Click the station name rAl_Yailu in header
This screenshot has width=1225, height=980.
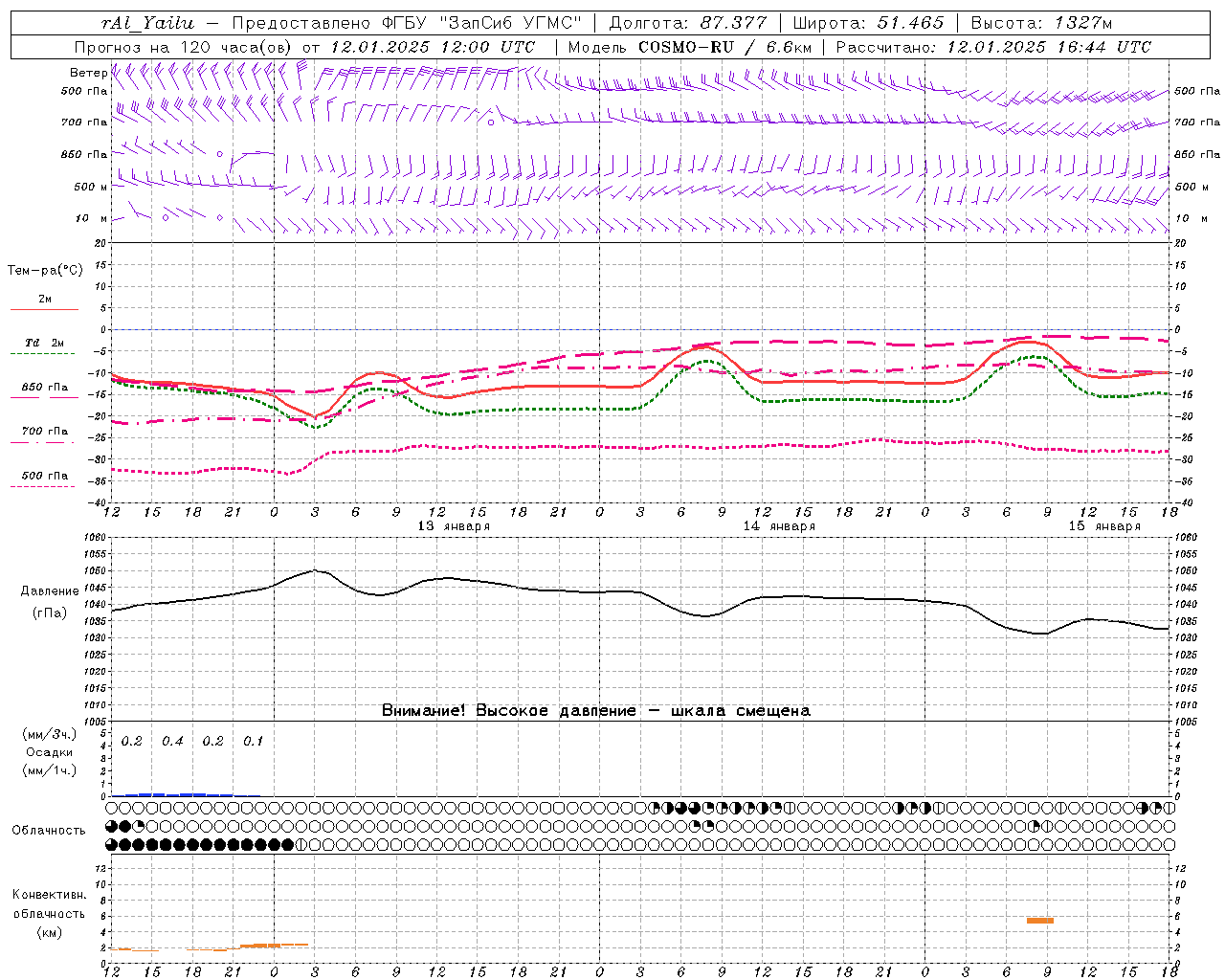coord(147,24)
